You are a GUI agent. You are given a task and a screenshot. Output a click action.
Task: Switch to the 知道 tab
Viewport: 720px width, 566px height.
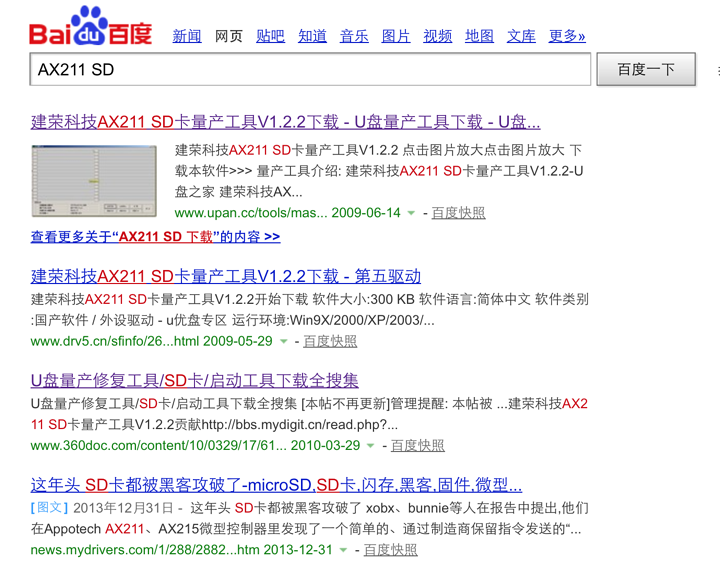pyautogui.click(x=312, y=36)
